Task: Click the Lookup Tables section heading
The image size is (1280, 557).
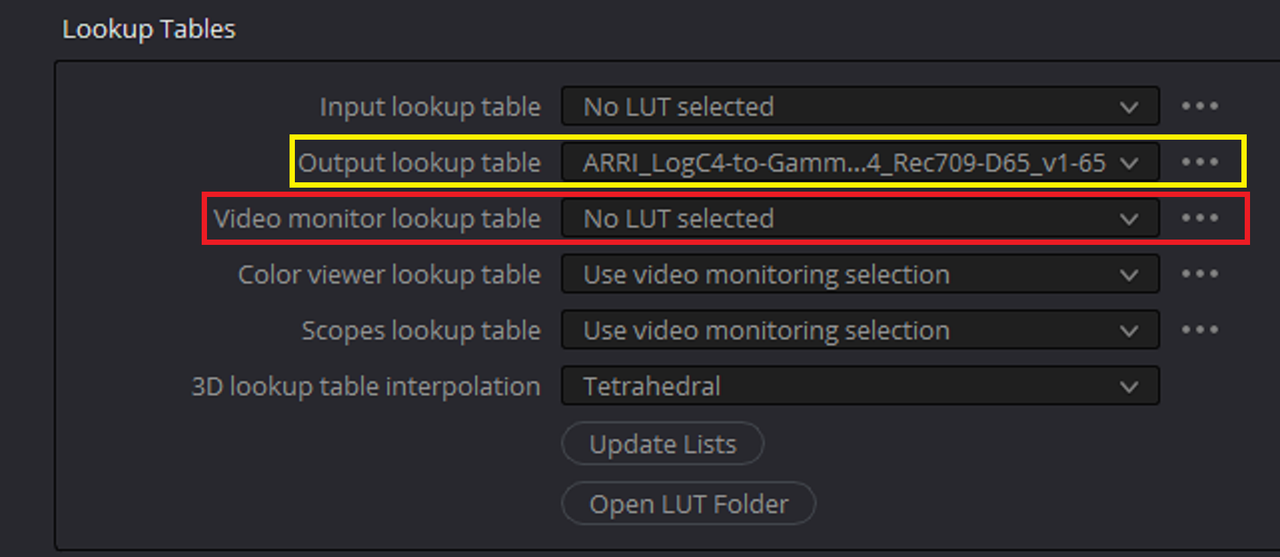Action: [149, 29]
